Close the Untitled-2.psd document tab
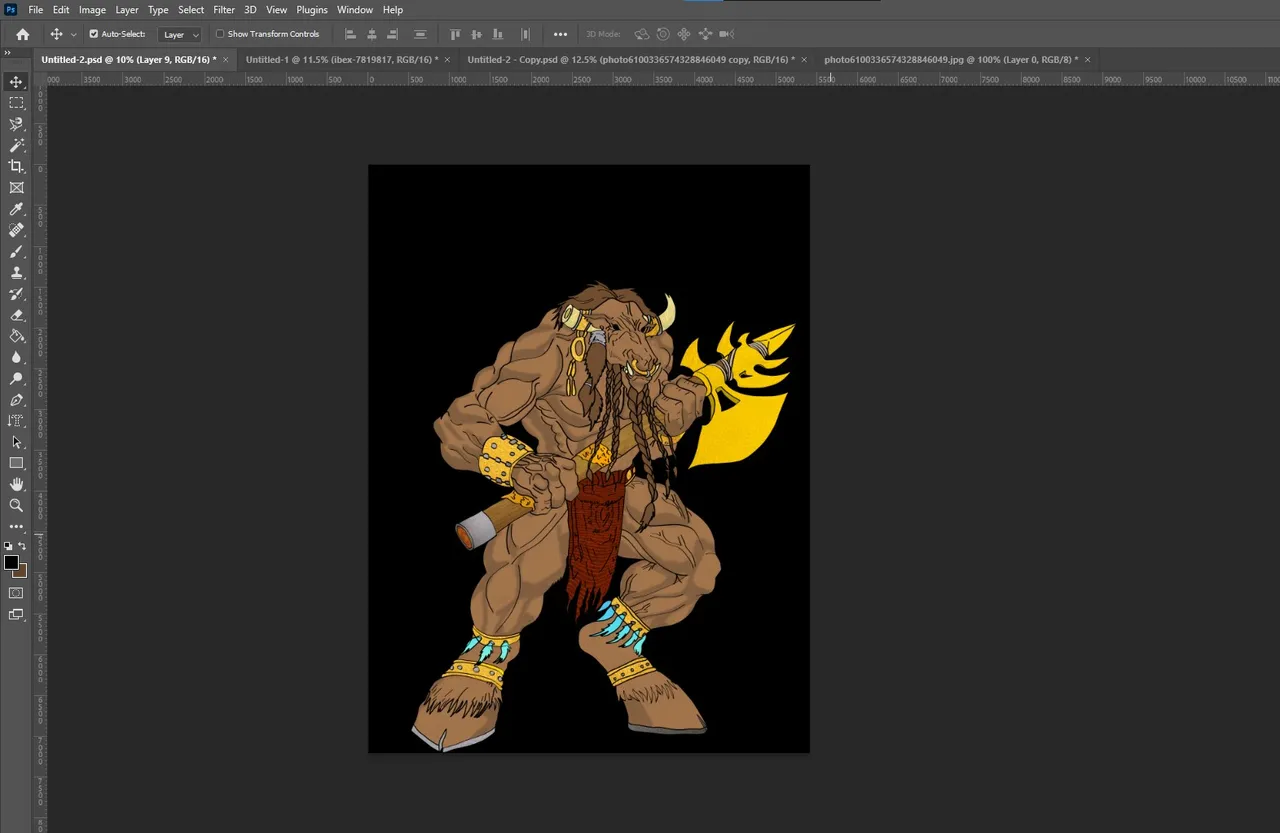The width and height of the screenshot is (1280, 833). (x=226, y=60)
